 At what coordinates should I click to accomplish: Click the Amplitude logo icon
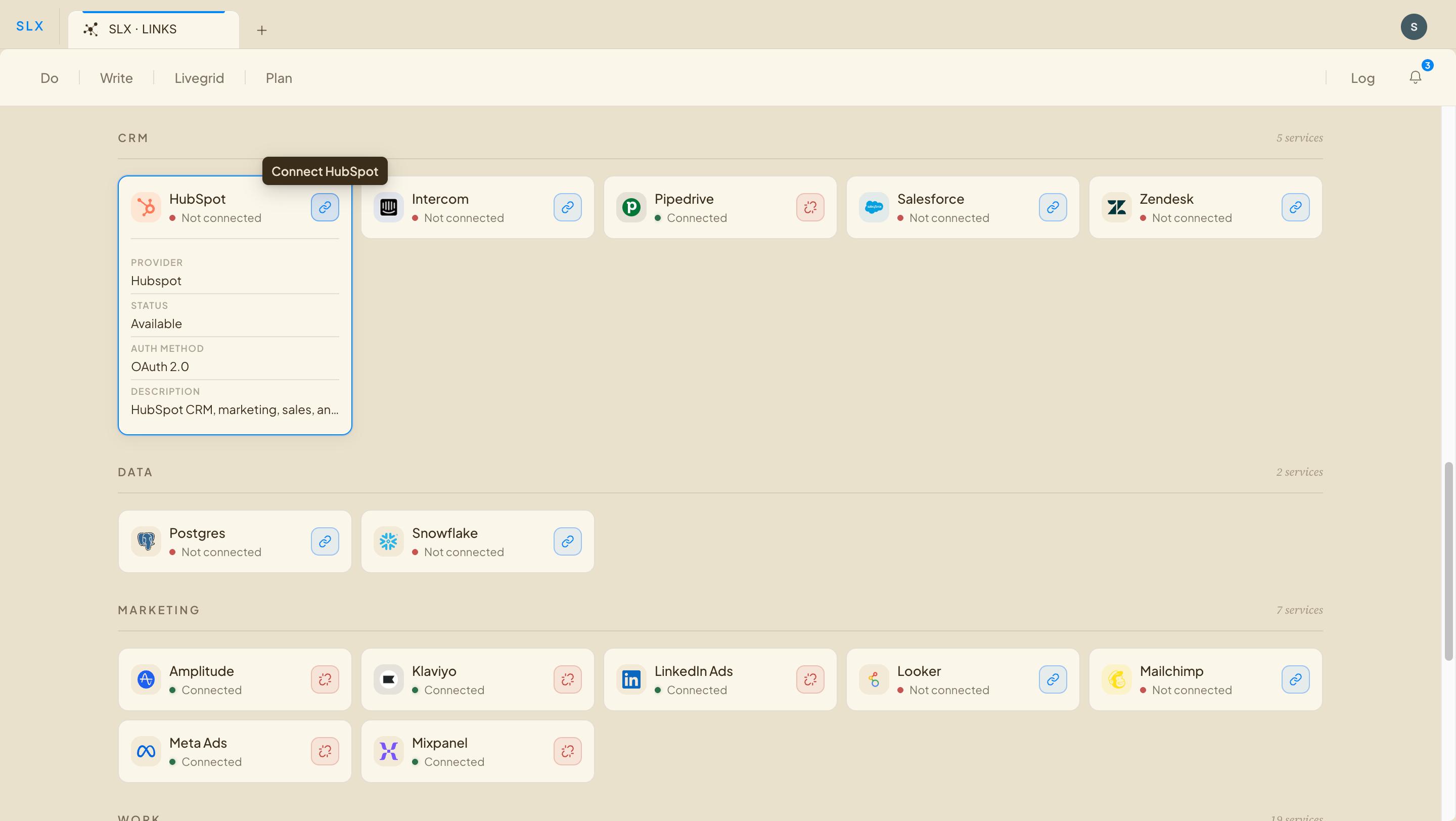click(x=146, y=679)
